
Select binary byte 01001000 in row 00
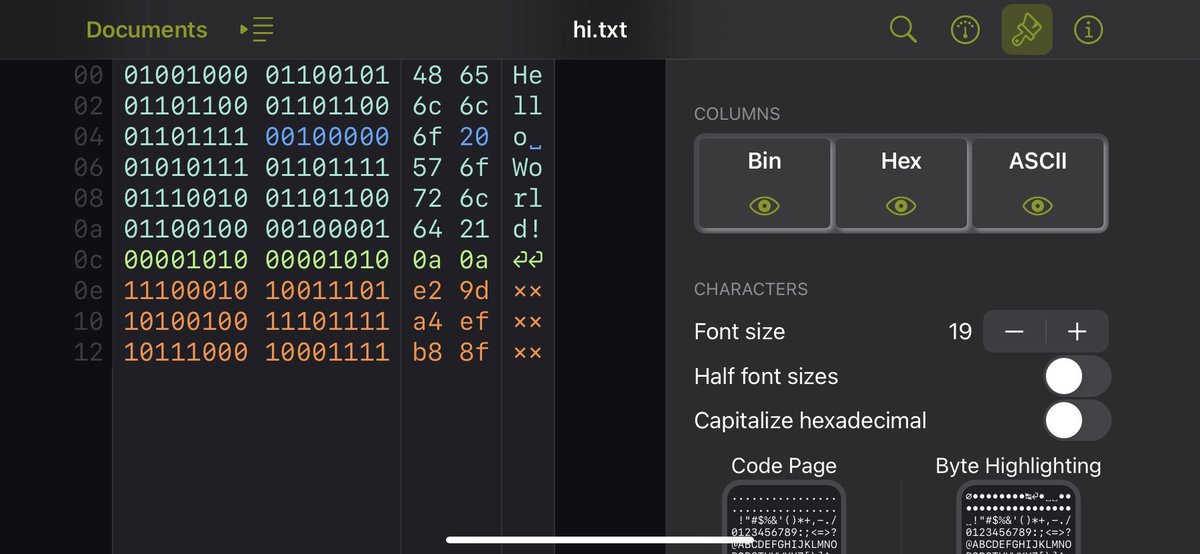(186, 75)
